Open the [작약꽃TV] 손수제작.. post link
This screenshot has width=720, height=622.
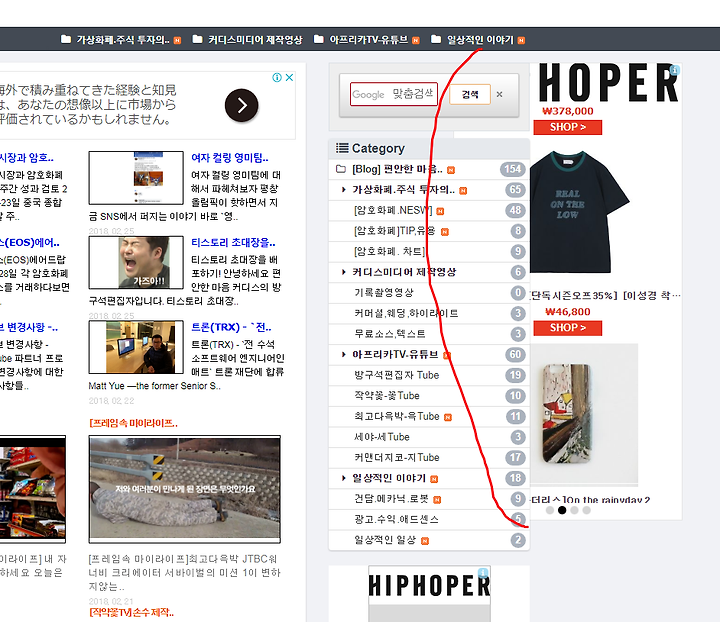pyautogui.click(x=132, y=612)
